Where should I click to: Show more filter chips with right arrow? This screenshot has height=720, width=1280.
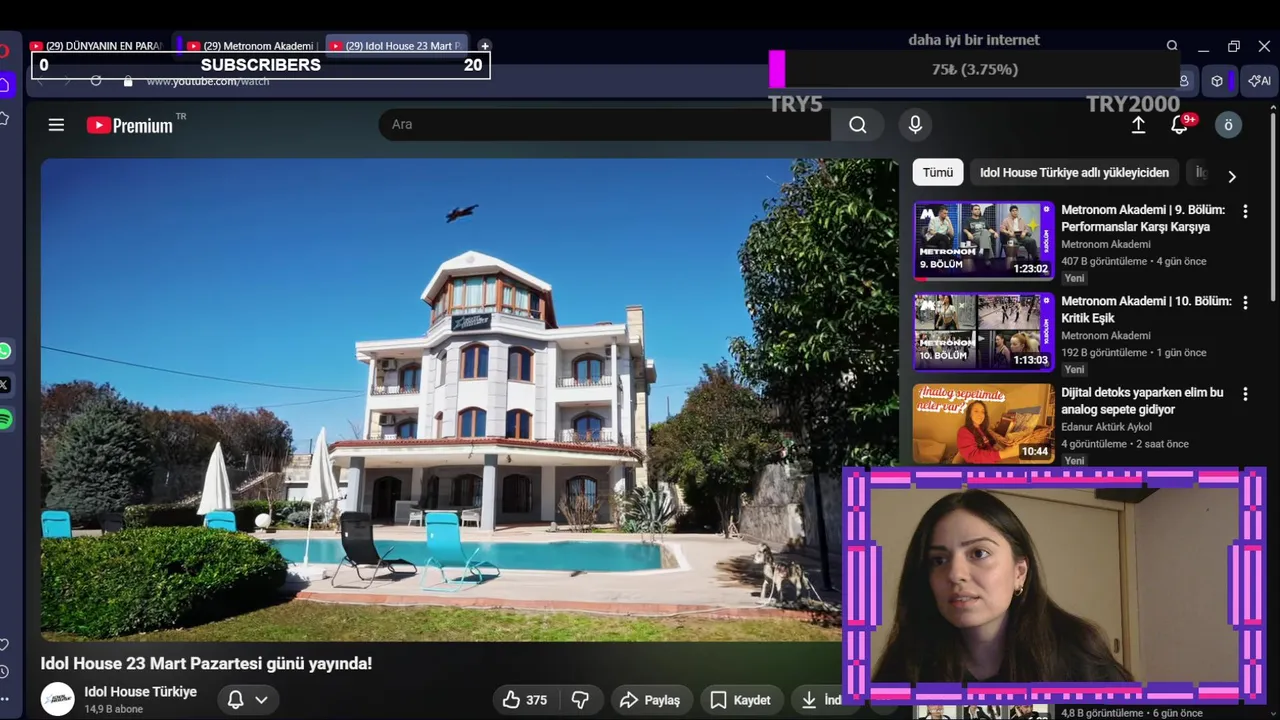[x=1232, y=176]
